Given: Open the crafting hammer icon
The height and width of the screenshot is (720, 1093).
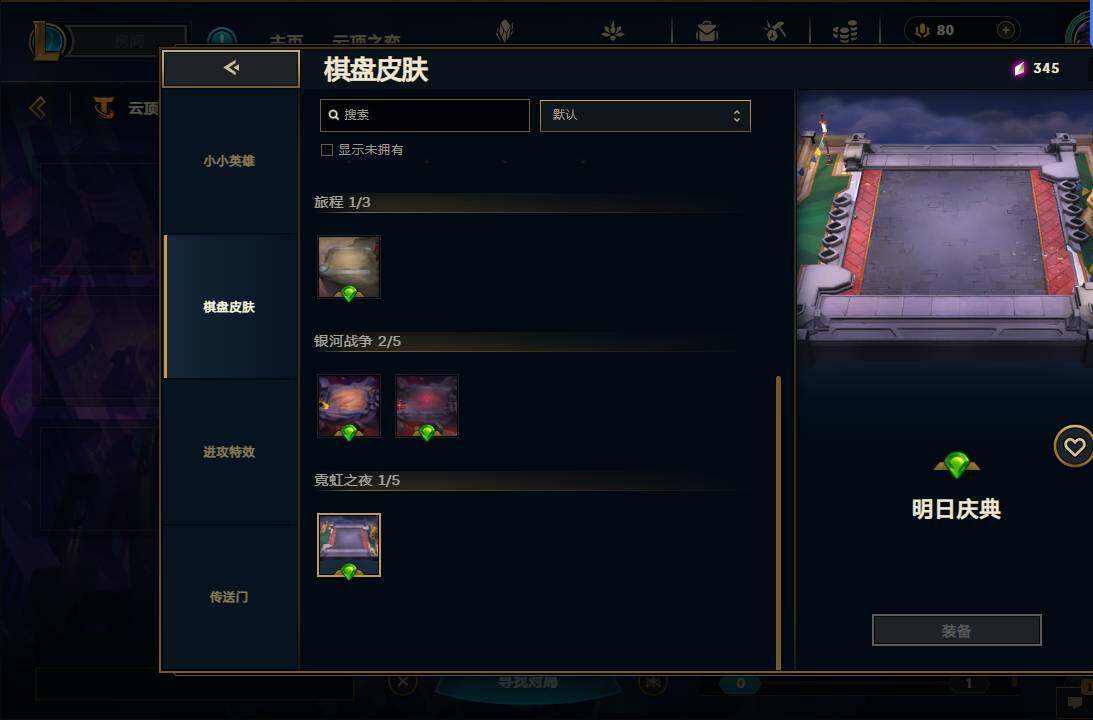Looking at the screenshot, I should (774, 31).
